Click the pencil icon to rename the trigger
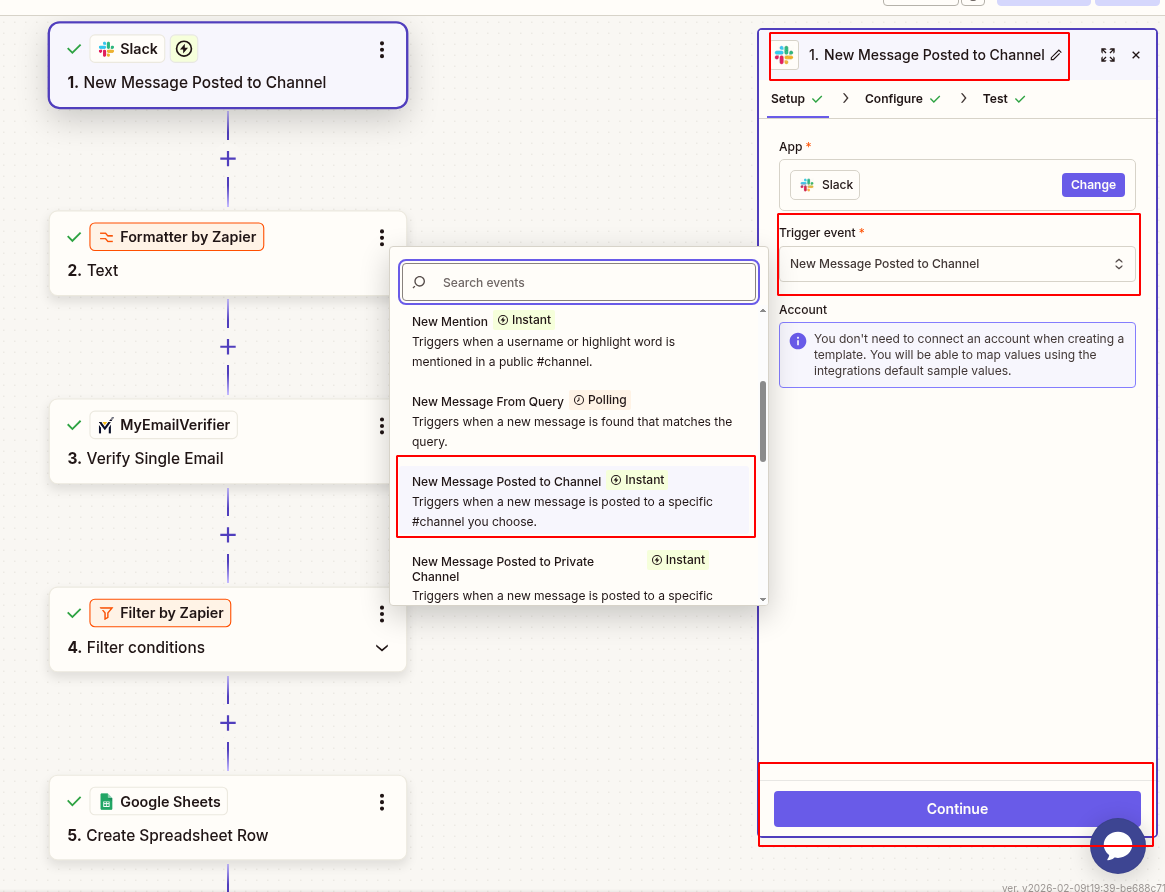Viewport: 1165px width, 892px height. tap(1058, 55)
